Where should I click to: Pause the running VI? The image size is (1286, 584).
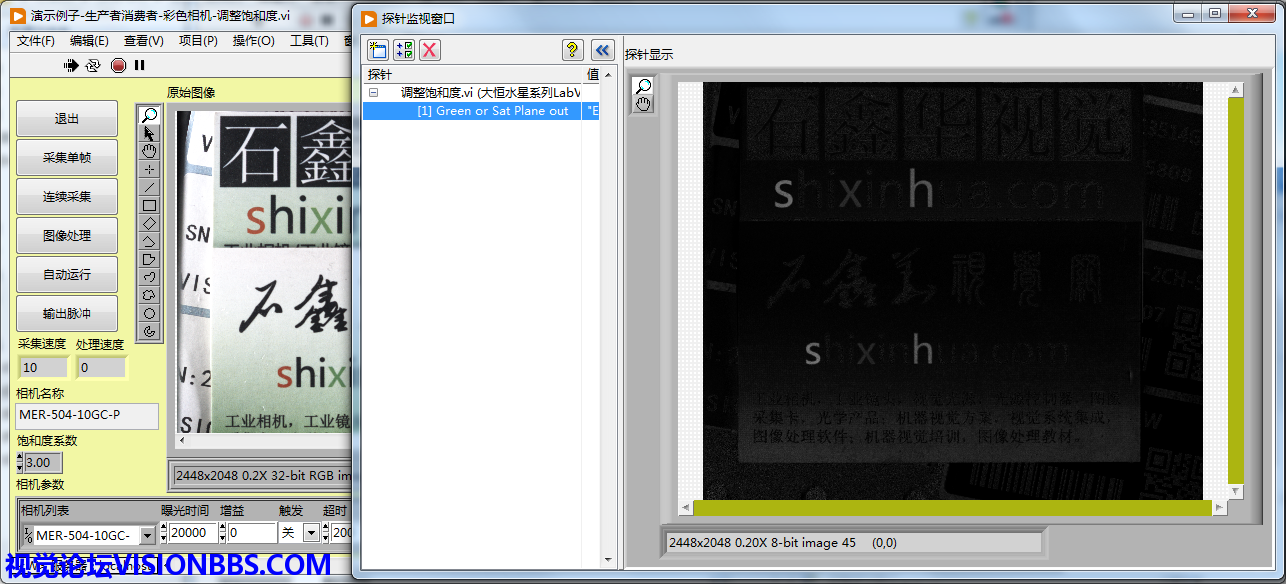[x=140, y=65]
